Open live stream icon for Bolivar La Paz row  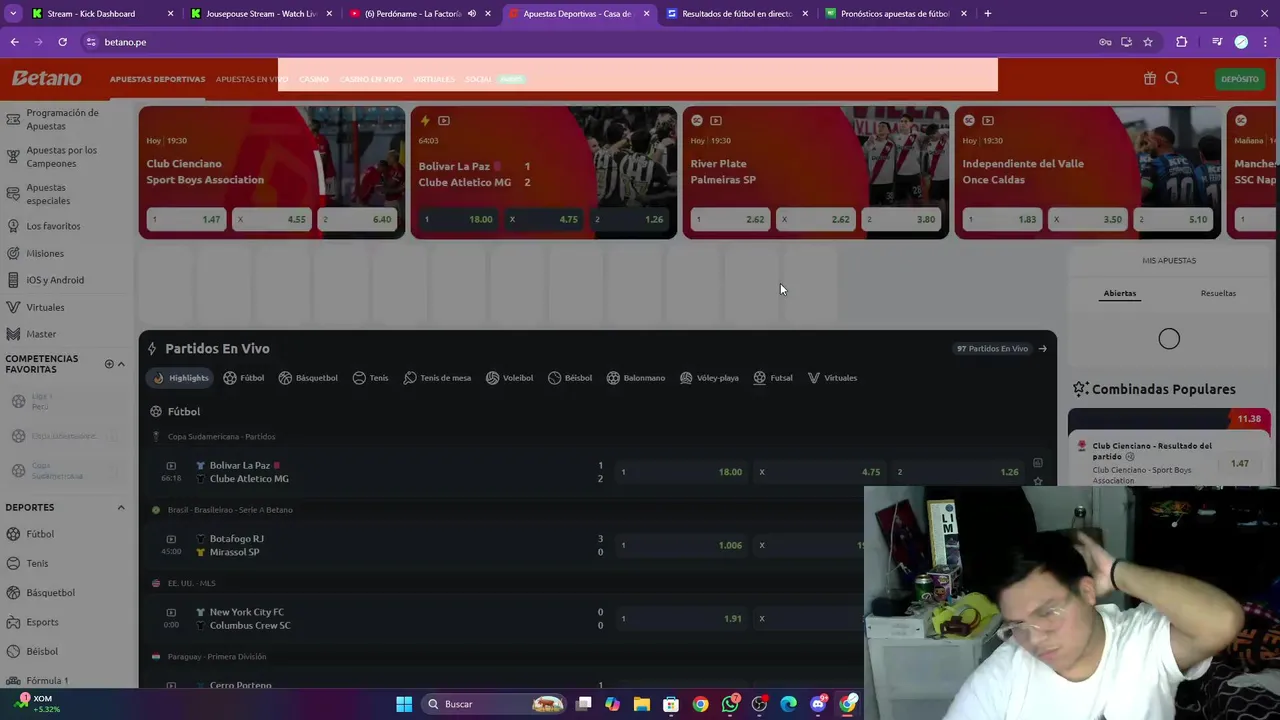click(171, 466)
